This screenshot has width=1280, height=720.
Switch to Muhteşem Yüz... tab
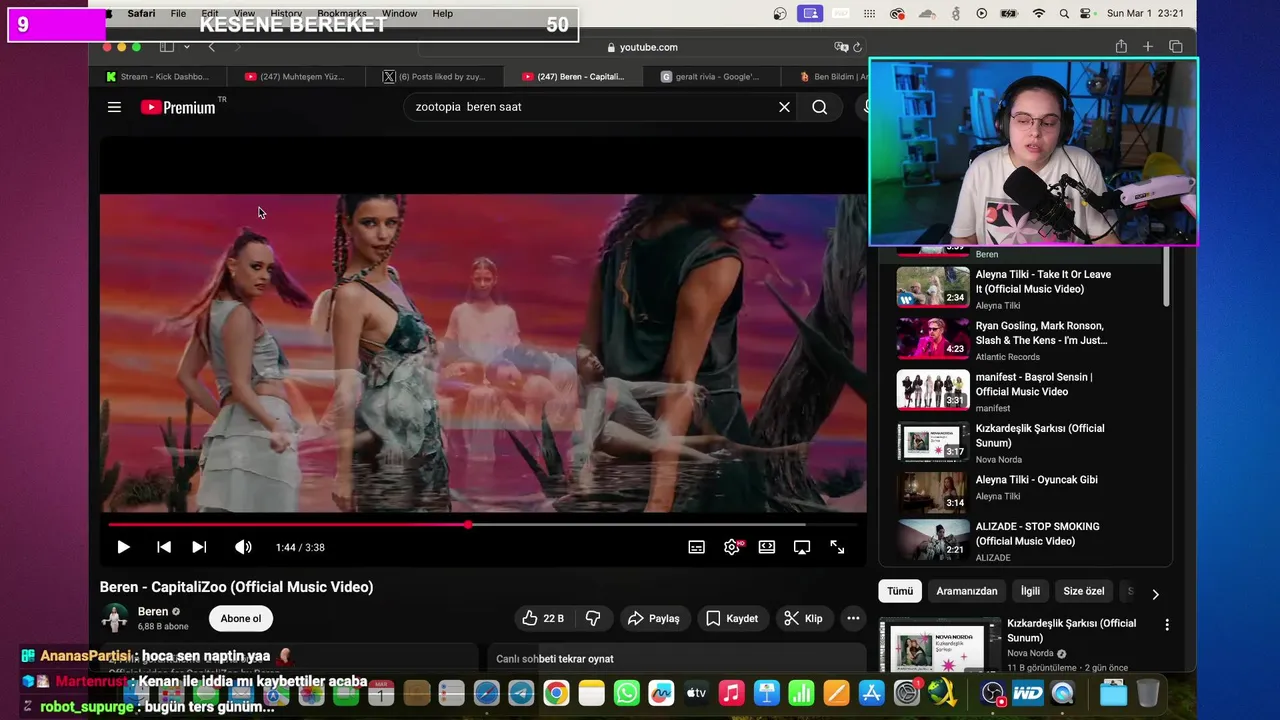tap(296, 76)
